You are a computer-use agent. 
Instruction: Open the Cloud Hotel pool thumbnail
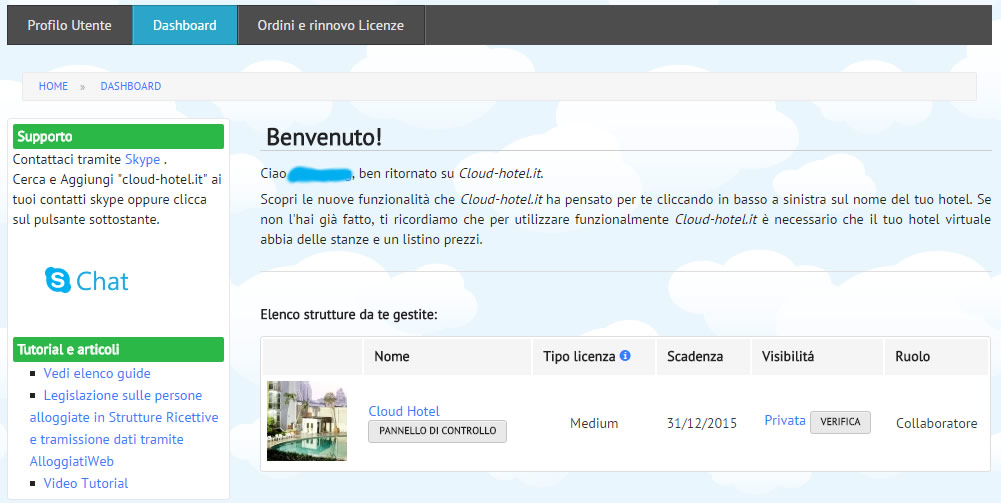point(307,421)
